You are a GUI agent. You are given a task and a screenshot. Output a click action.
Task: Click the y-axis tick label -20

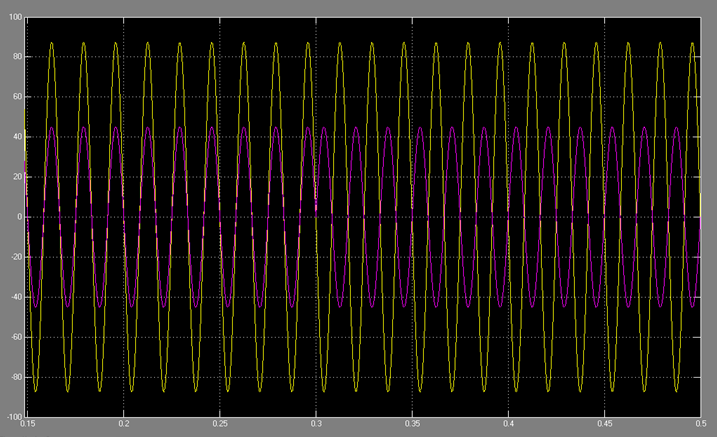point(16,257)
